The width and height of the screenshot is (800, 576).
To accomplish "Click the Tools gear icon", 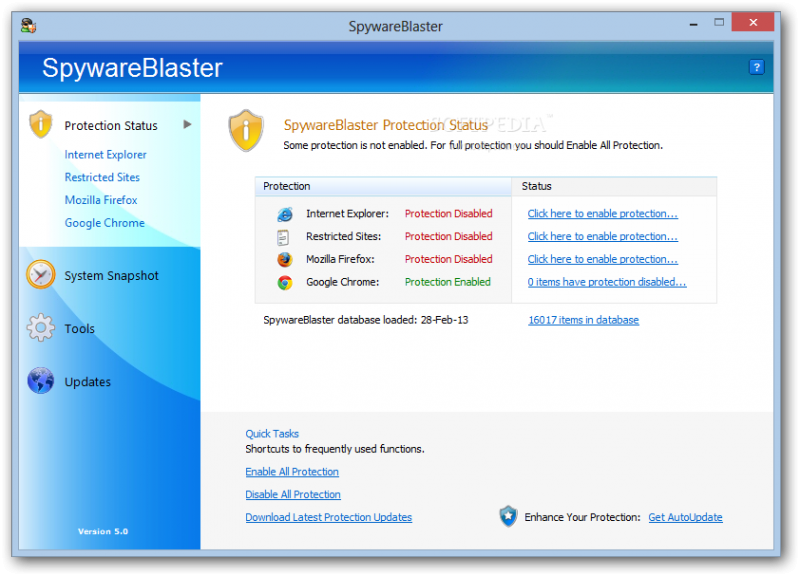I will pos(41,328).
